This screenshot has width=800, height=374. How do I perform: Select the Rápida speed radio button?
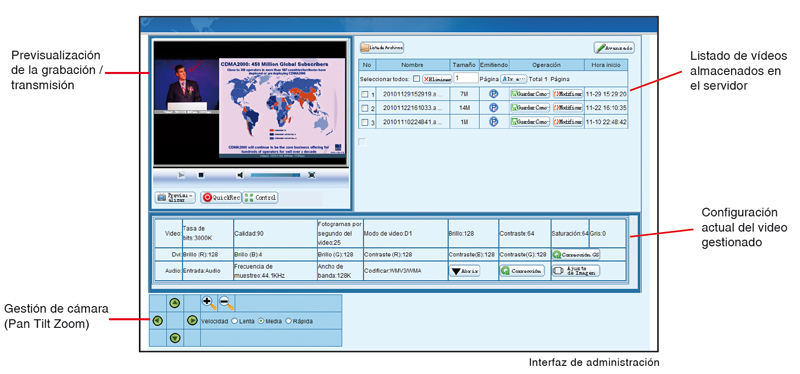(288, 321)
